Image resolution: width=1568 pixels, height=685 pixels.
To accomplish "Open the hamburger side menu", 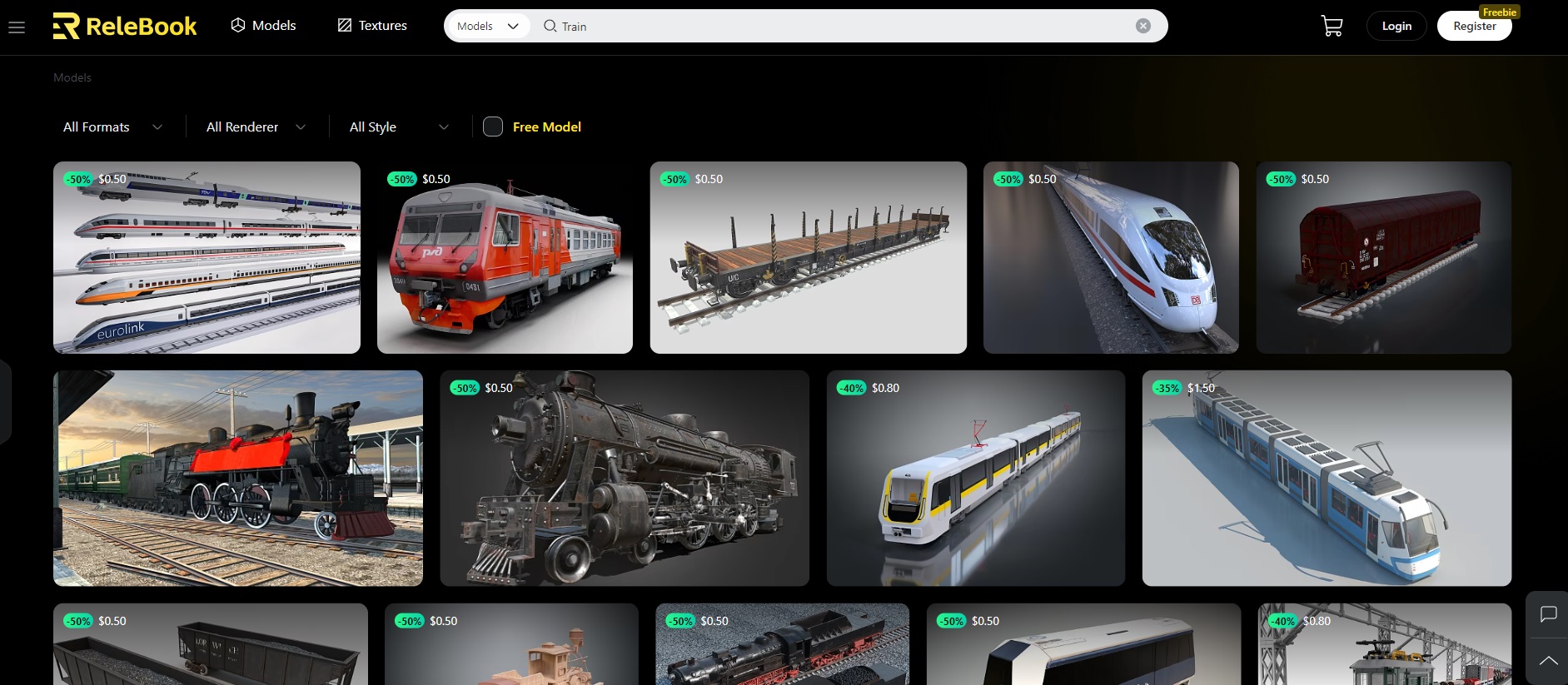I will click(17, 27).
